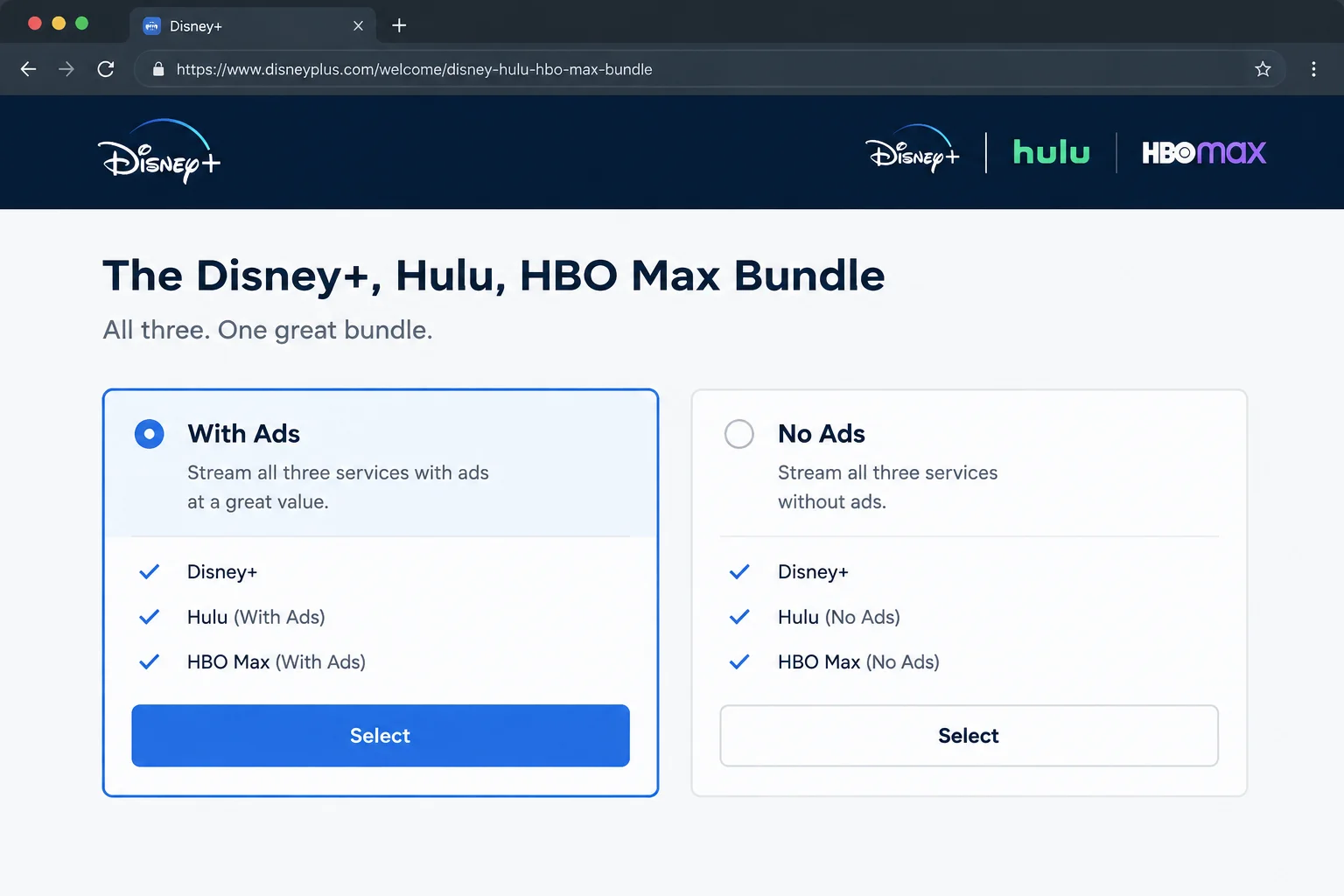Click the white Select button for No Ads
This screenshot has width=1344, height=896.
click(969, 736)
